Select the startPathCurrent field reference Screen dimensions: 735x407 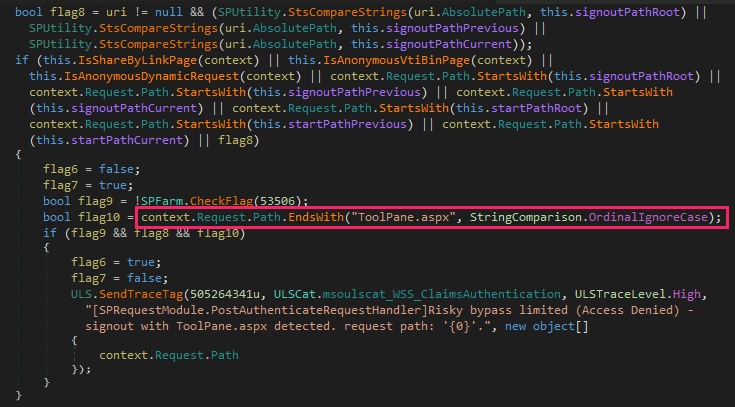click(x=127, y=140)
